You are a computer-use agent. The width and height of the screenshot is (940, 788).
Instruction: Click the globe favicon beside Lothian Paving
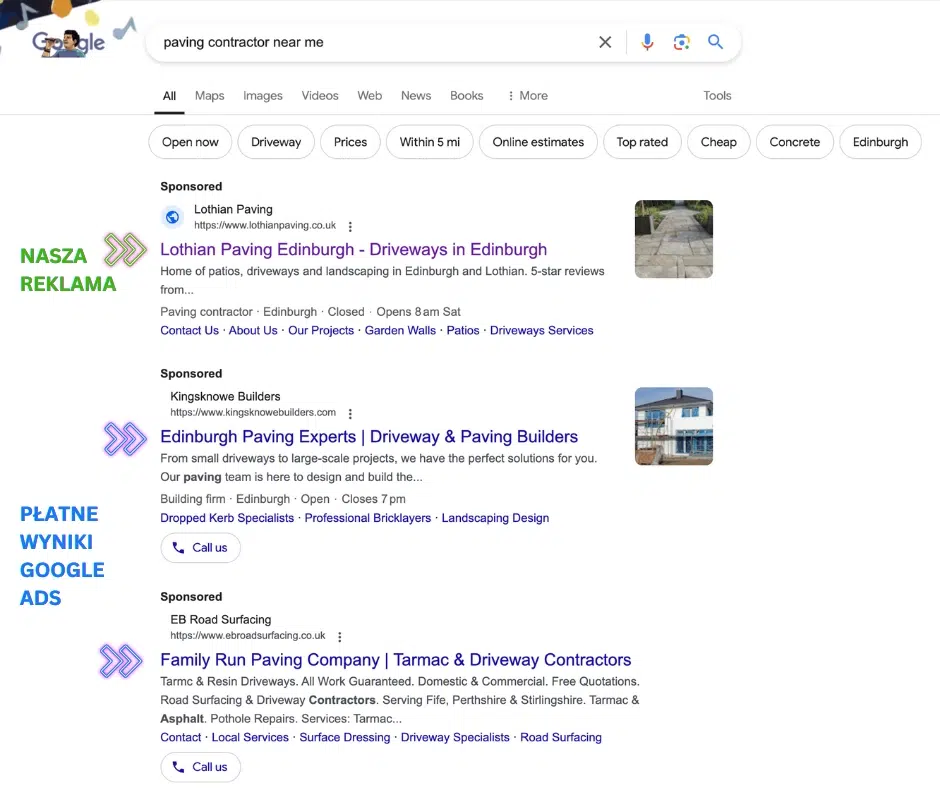(x=173, y=216)
